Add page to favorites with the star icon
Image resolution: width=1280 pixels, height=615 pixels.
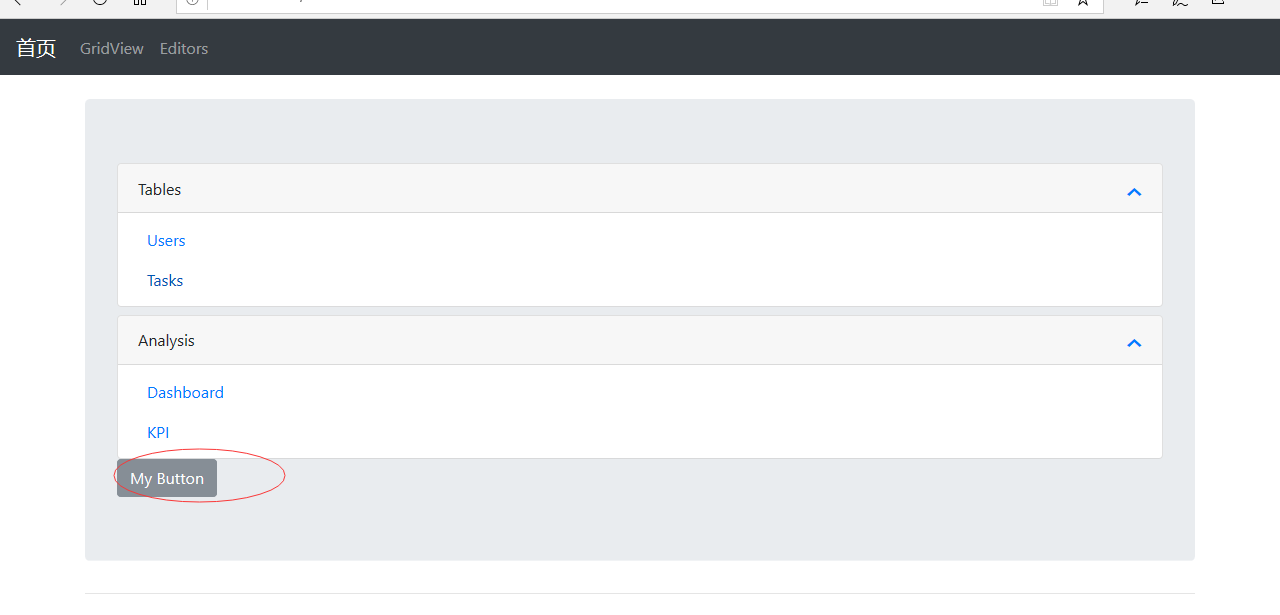coord(1082,3)
